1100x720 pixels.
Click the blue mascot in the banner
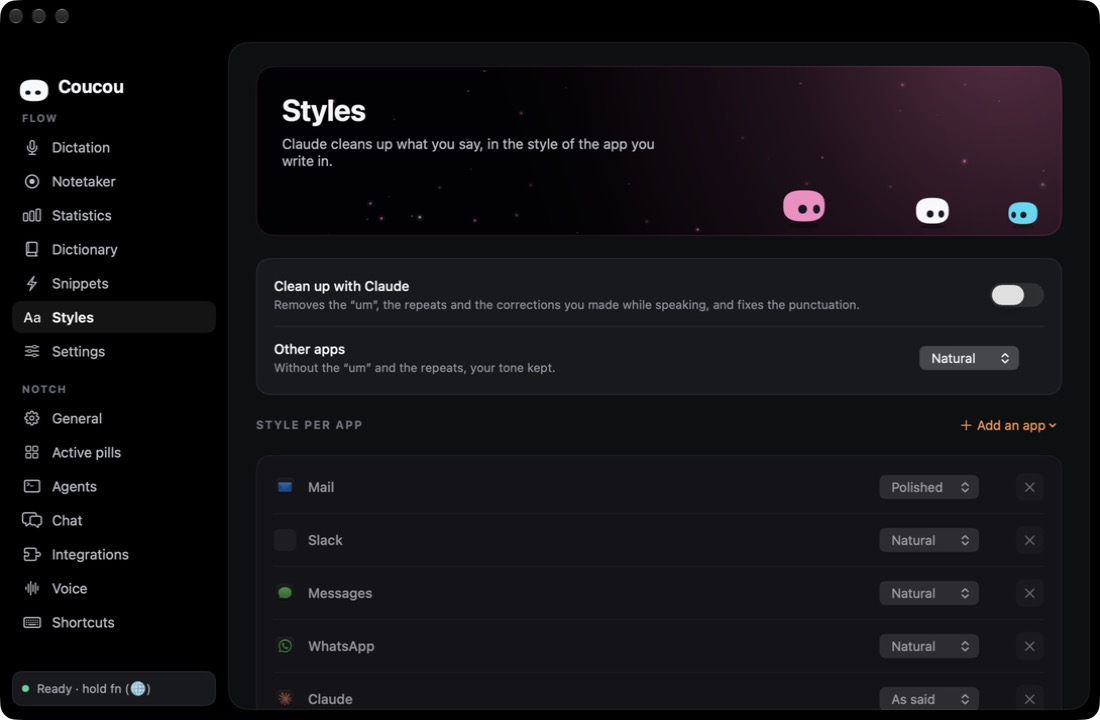tap(1023, 213)
